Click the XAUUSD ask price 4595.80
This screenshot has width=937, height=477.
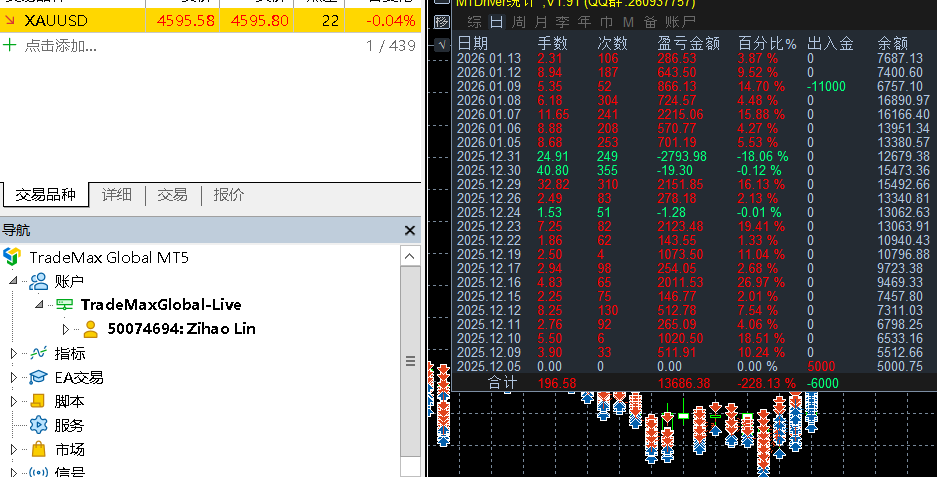pos(259,20)
